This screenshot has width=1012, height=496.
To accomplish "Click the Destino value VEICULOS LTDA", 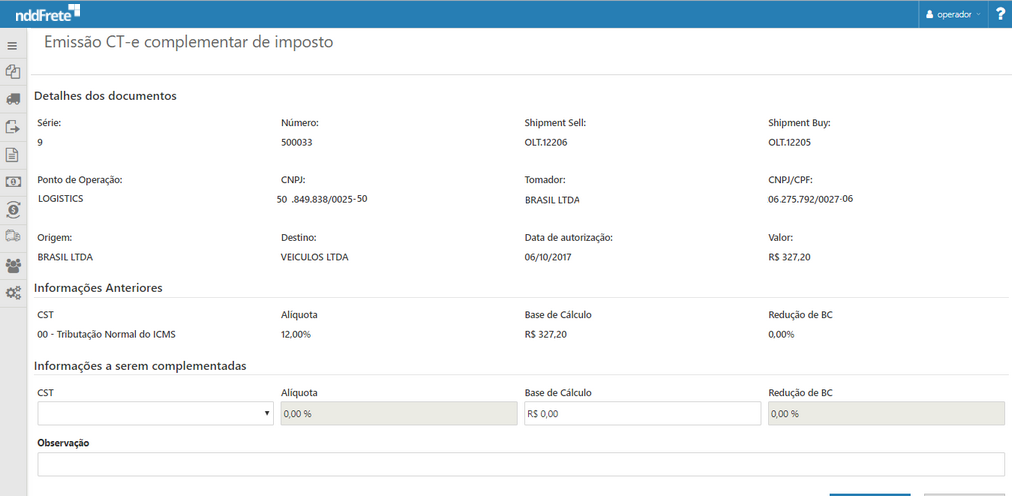I will [x=314, y=257].
